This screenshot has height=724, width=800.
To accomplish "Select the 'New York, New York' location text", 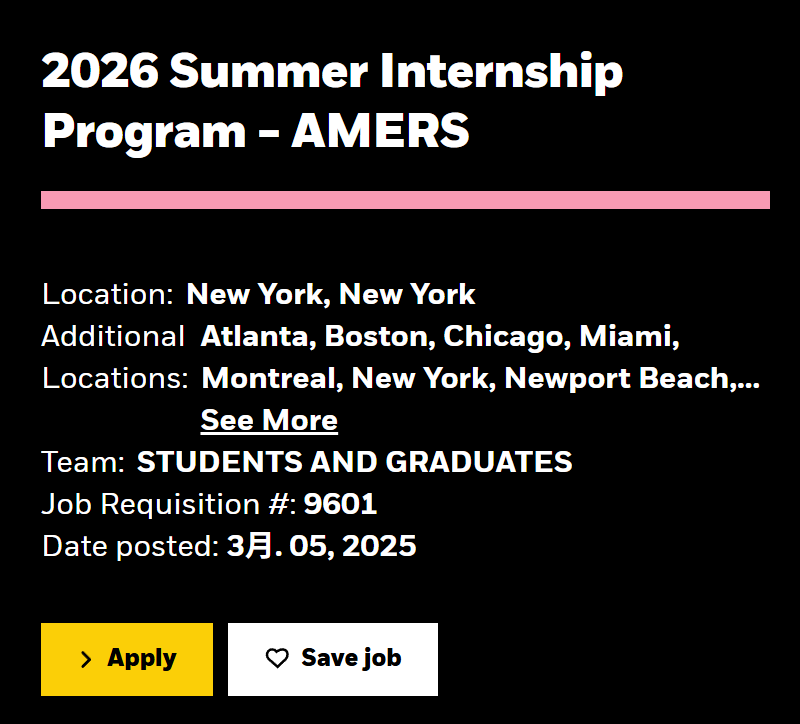I will click(x=331, y=294).
